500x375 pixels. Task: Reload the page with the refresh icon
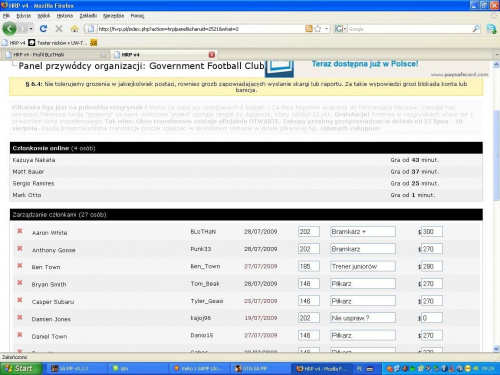[x=43, y=29]
